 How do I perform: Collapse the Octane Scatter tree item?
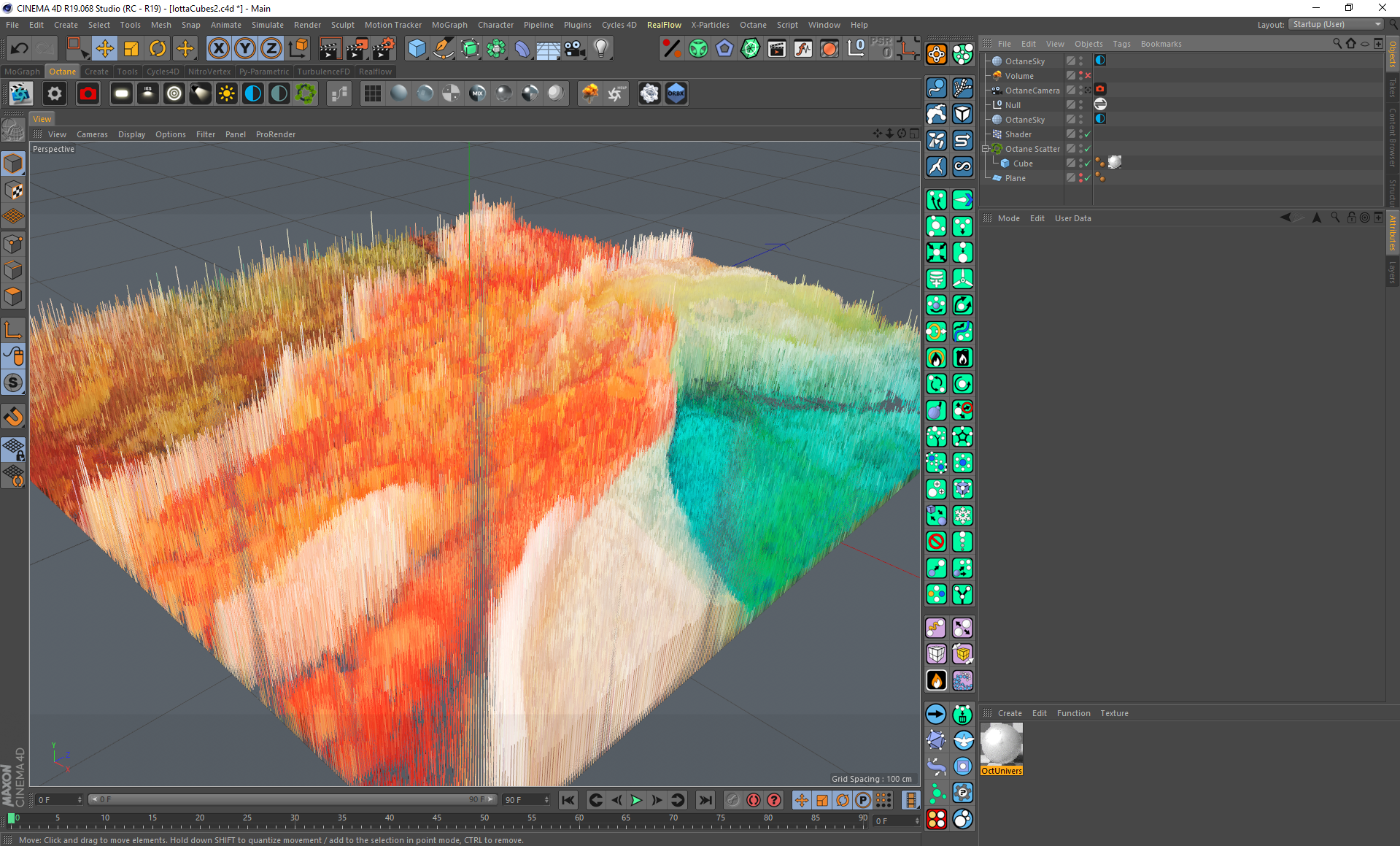(985, 149)
